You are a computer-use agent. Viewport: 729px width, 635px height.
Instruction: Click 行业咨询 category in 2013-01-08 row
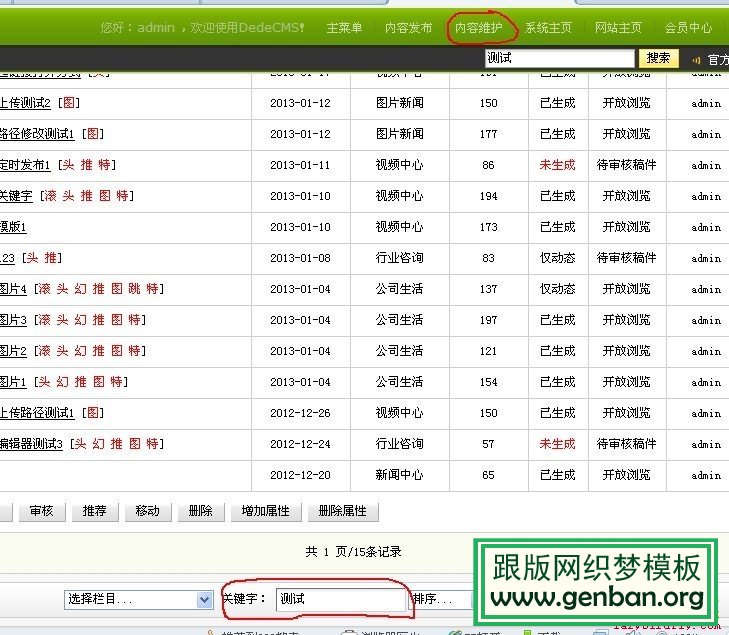pyautogui.click(x=399, y=258)
